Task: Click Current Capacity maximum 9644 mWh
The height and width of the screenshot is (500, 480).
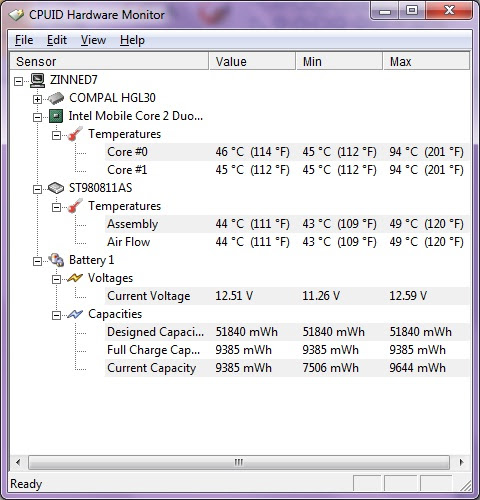Action: pos(417,368)
